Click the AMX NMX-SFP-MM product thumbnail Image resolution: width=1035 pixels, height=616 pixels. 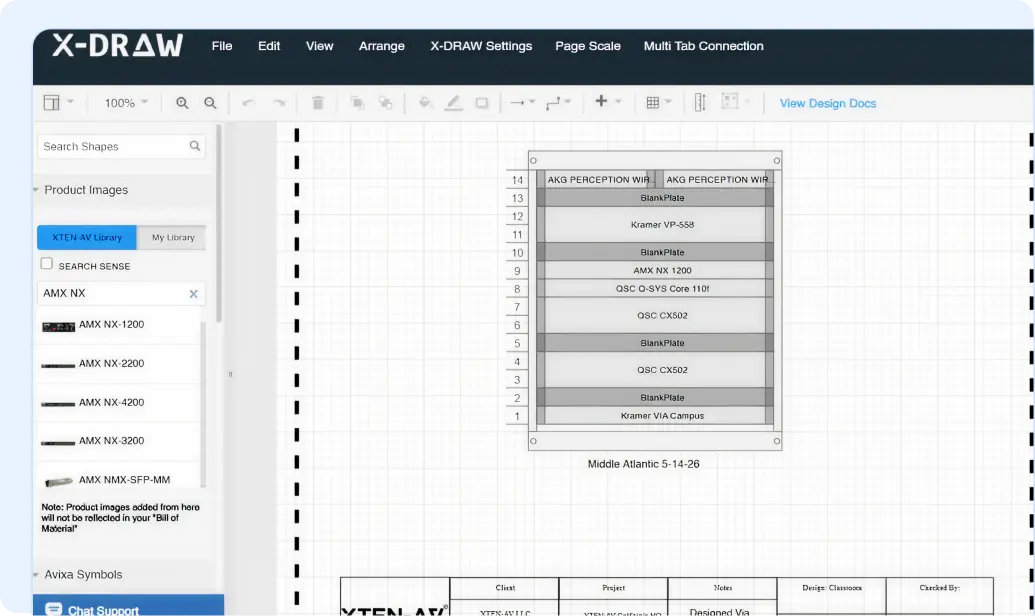58,481
